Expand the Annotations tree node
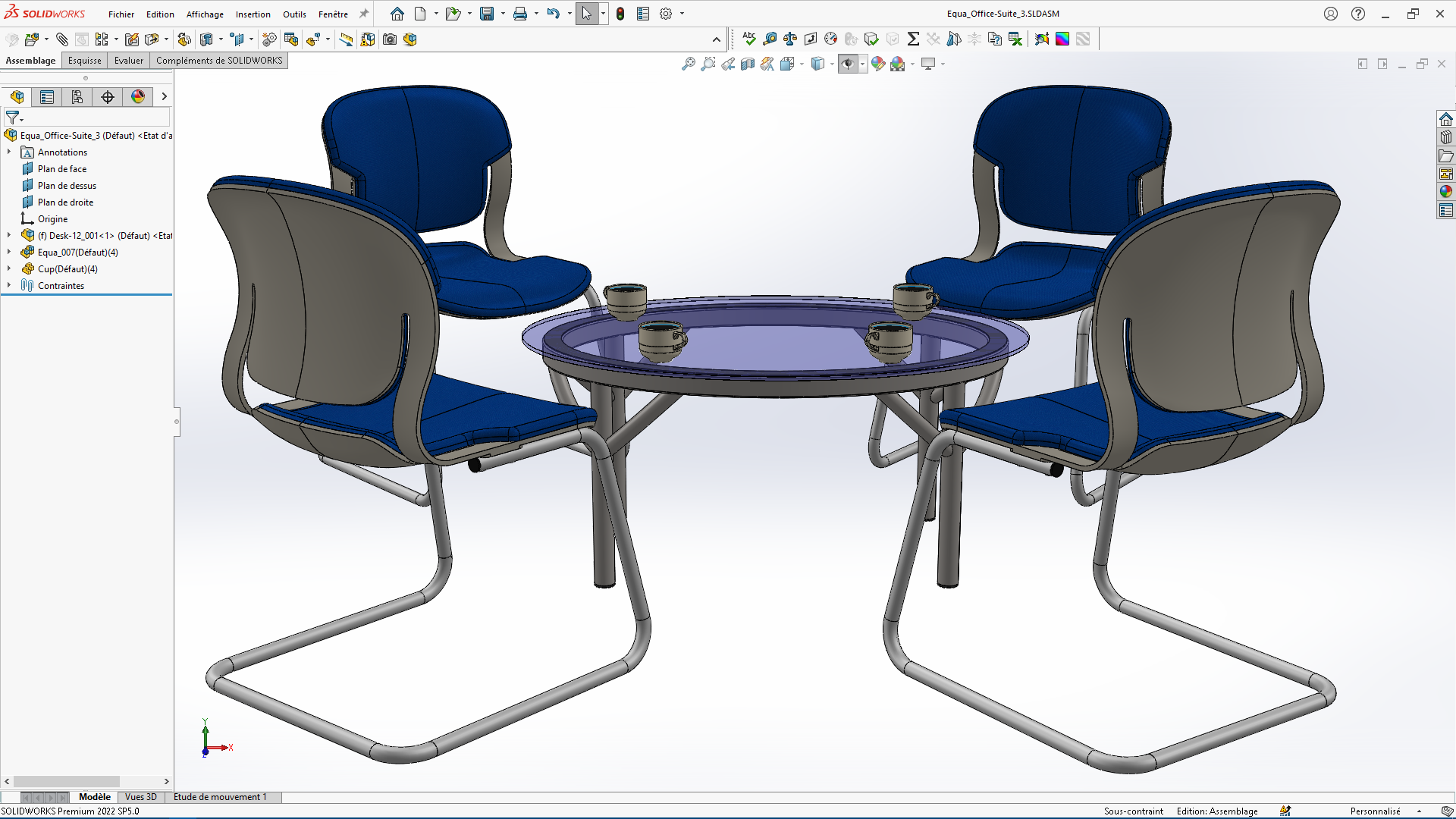The image size is (1456, 819). [9, 152]
